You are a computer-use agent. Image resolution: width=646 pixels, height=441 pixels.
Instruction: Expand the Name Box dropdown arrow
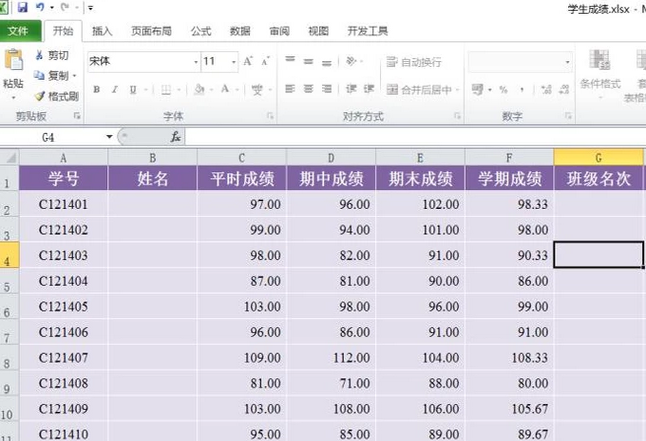click(x=109, y=136)
